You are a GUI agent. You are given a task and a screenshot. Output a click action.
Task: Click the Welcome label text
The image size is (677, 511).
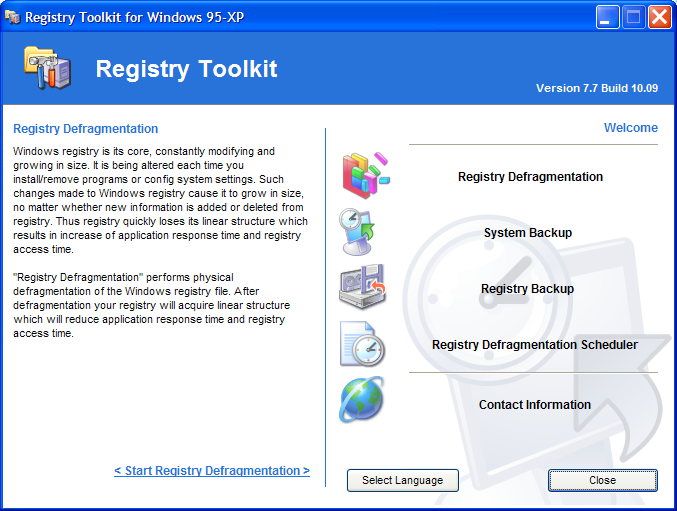coord(631,128)
